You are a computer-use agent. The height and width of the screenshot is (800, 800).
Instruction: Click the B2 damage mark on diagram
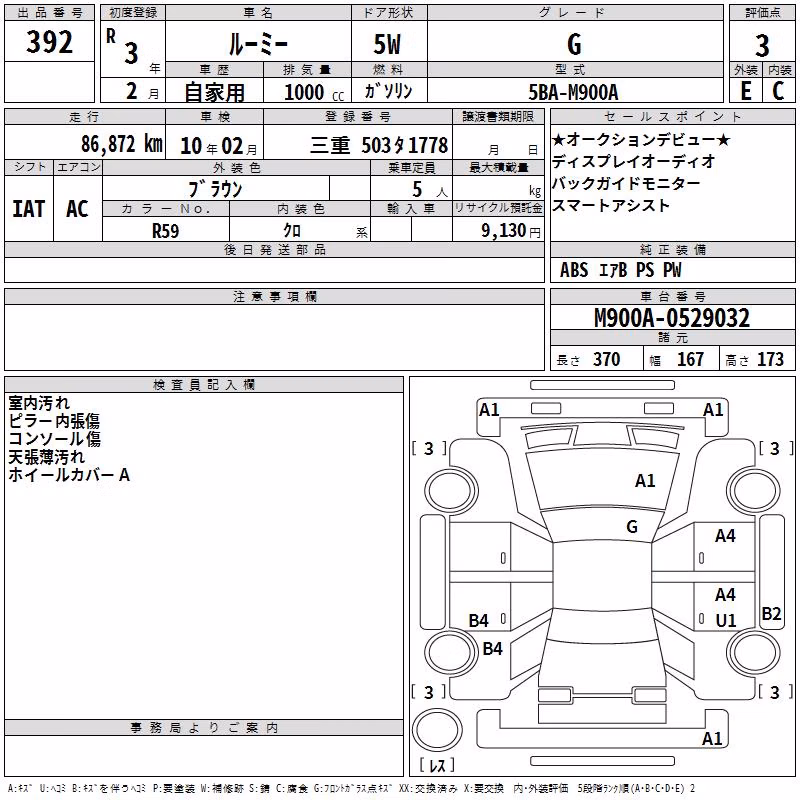[771, 613]
